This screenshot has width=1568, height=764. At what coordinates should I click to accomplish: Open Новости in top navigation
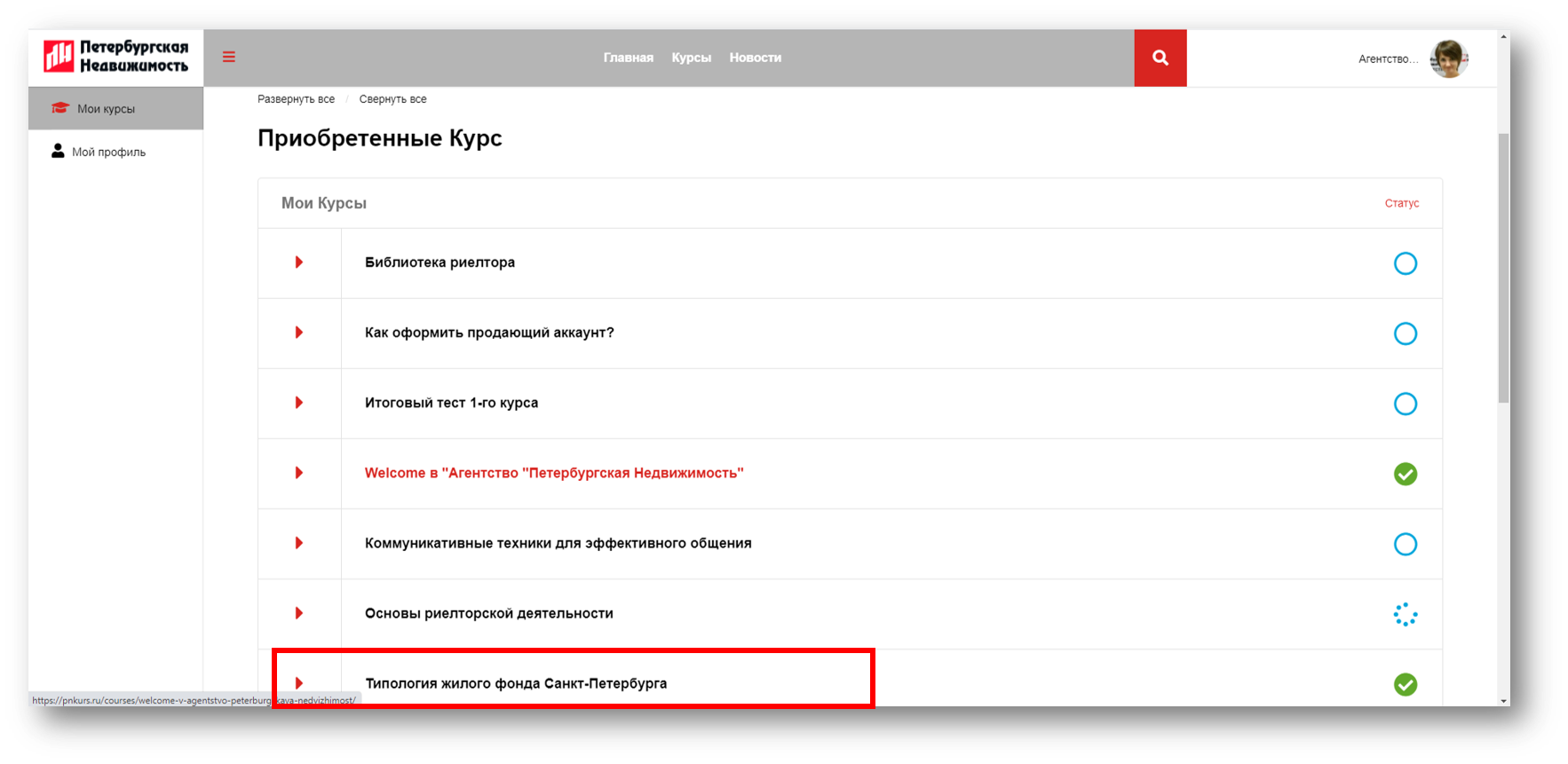point(756,58)
